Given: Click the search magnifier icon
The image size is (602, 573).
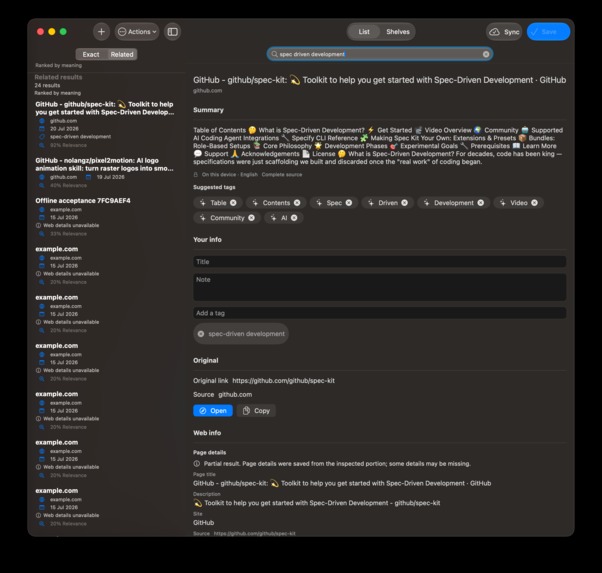Looking at the screenshot, I should tap(274, 54).
